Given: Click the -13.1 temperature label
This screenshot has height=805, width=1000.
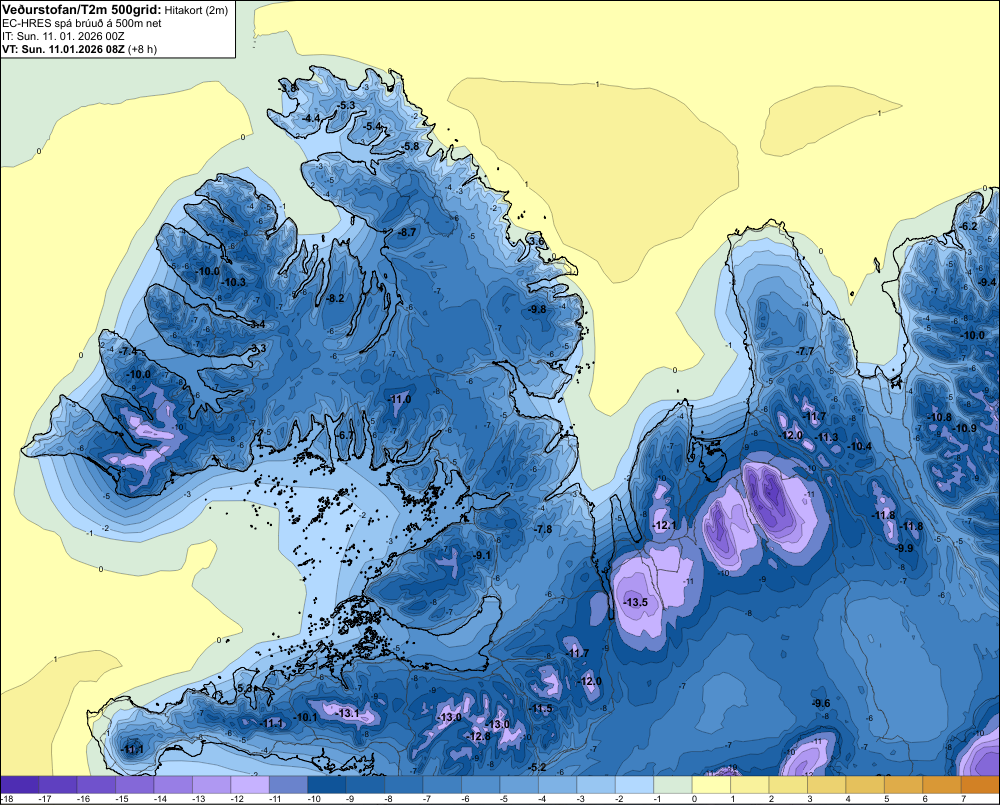Looking at the screenshot, I should [x=348, y=713].
